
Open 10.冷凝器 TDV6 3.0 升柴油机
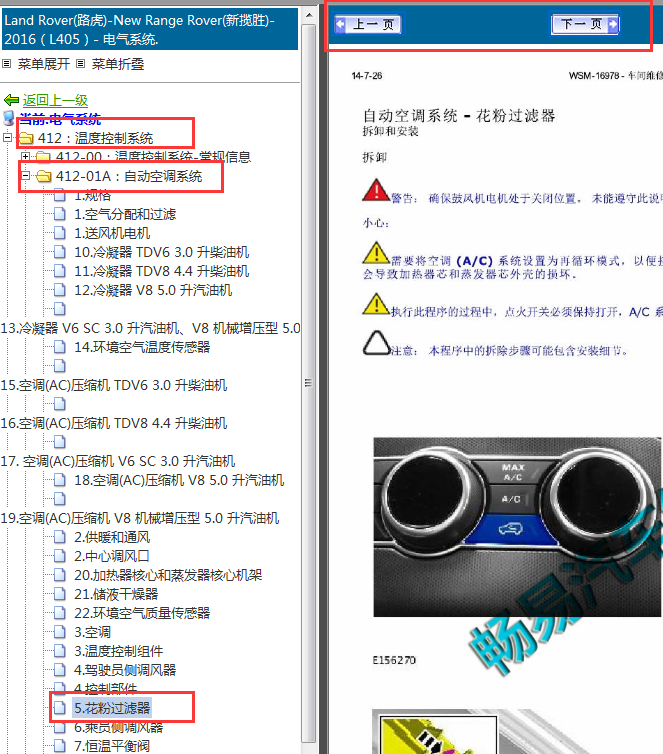click(x=162, y=252)
